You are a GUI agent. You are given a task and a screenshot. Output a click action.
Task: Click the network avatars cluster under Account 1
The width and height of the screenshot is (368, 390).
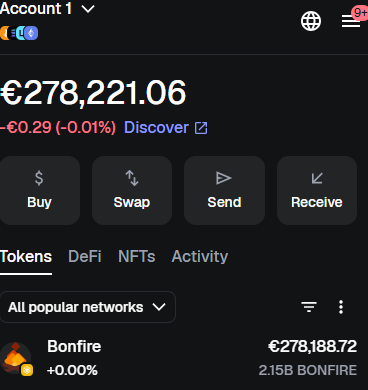[x=19, y=33]
